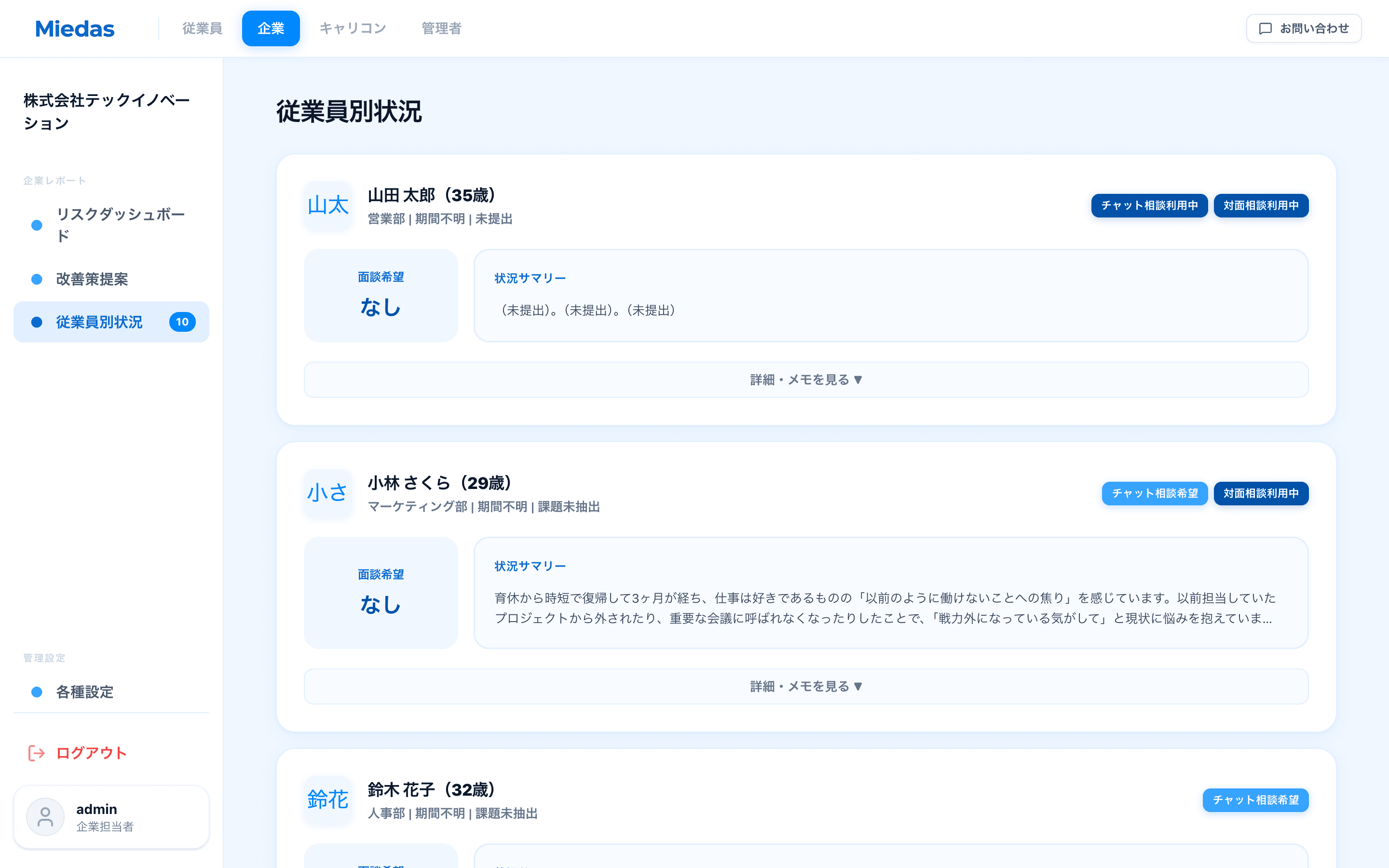Switch to the 従業員 tab

202,28
